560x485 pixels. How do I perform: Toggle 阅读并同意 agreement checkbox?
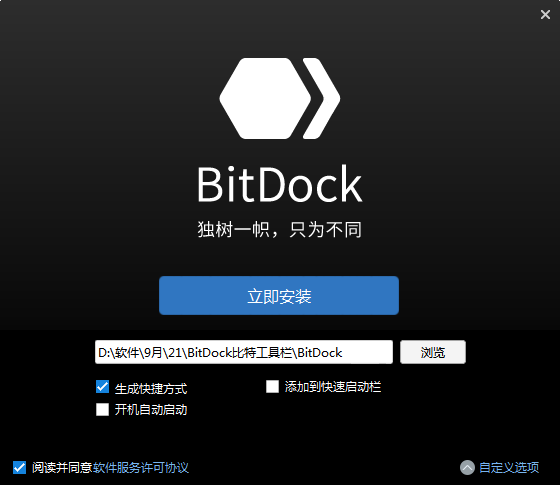(x=20, y=468)
